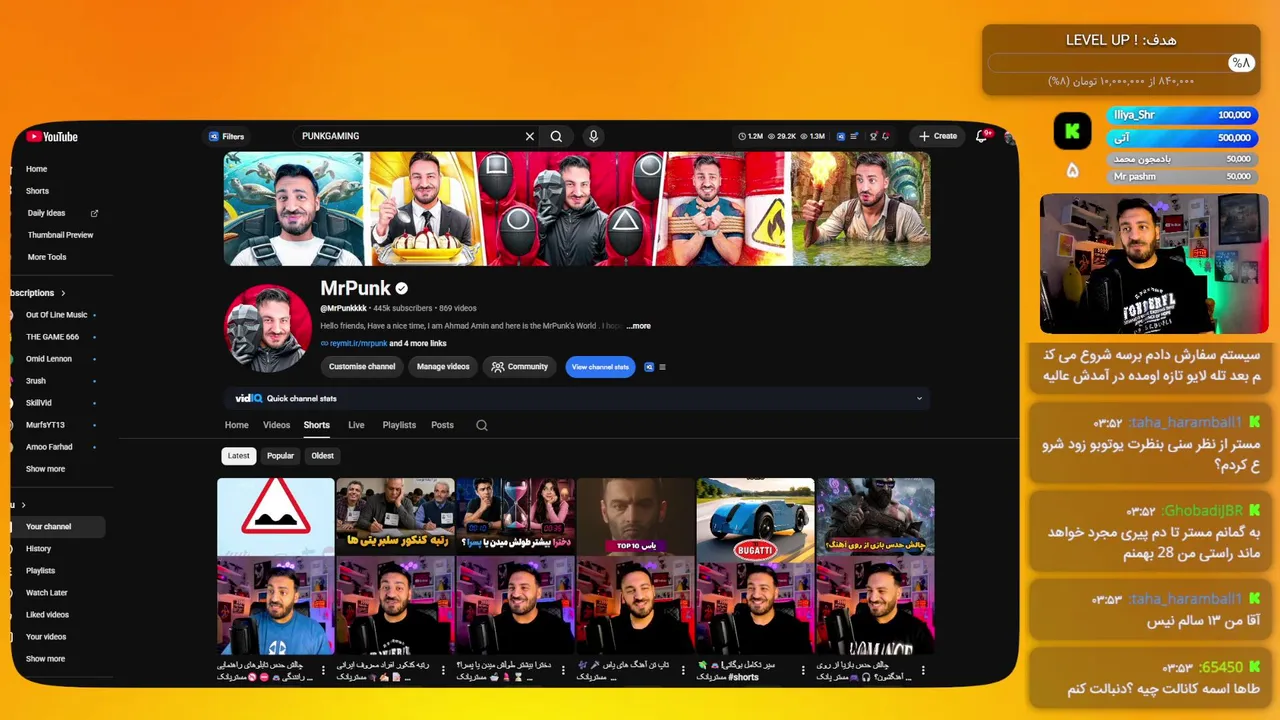Open the vidIQ Filters button
Viewport: 1280px width, 720px height.
226,136
